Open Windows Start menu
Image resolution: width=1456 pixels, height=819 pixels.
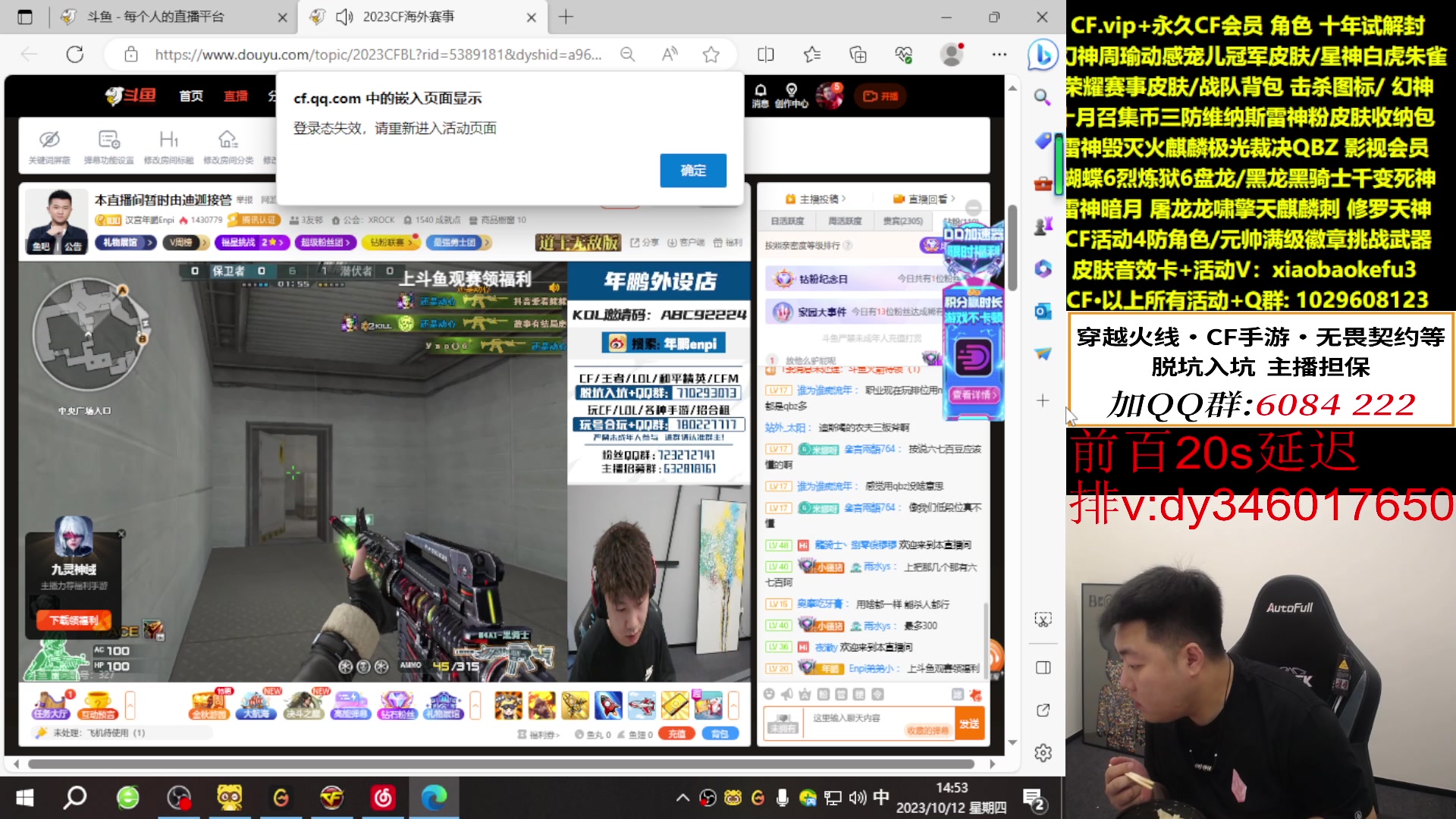25,798
